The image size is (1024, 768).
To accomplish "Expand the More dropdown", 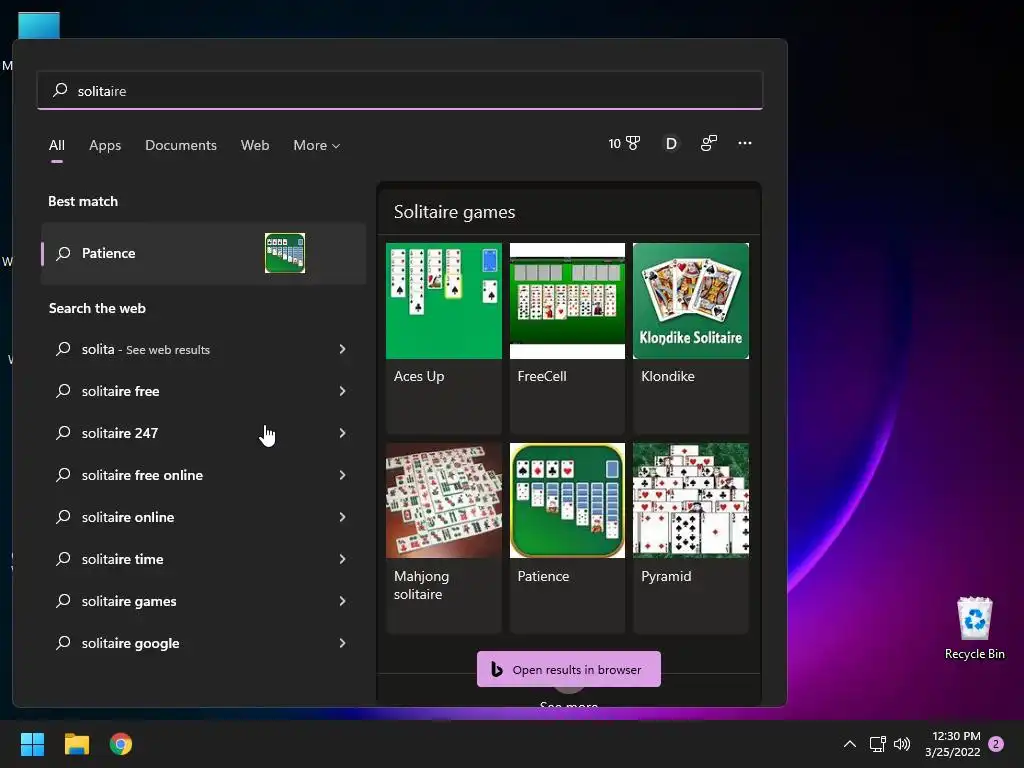I will coord(317,146).
